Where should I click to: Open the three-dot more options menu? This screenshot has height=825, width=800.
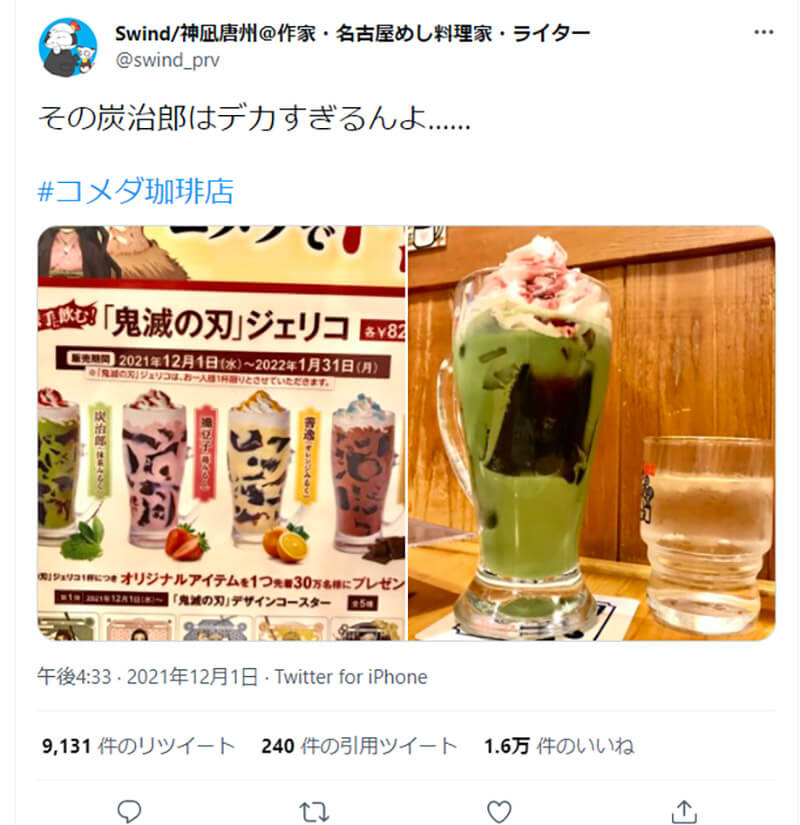point(763,33)
